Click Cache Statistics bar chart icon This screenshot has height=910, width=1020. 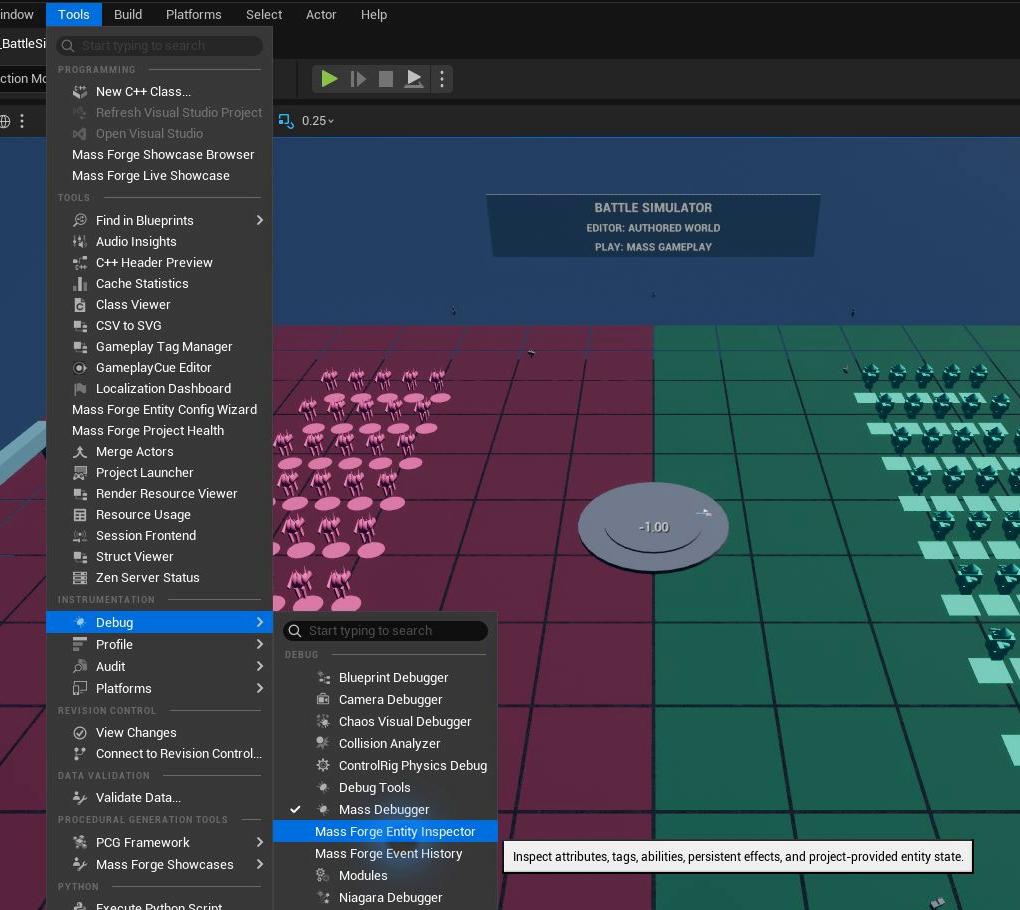point(79,284)
